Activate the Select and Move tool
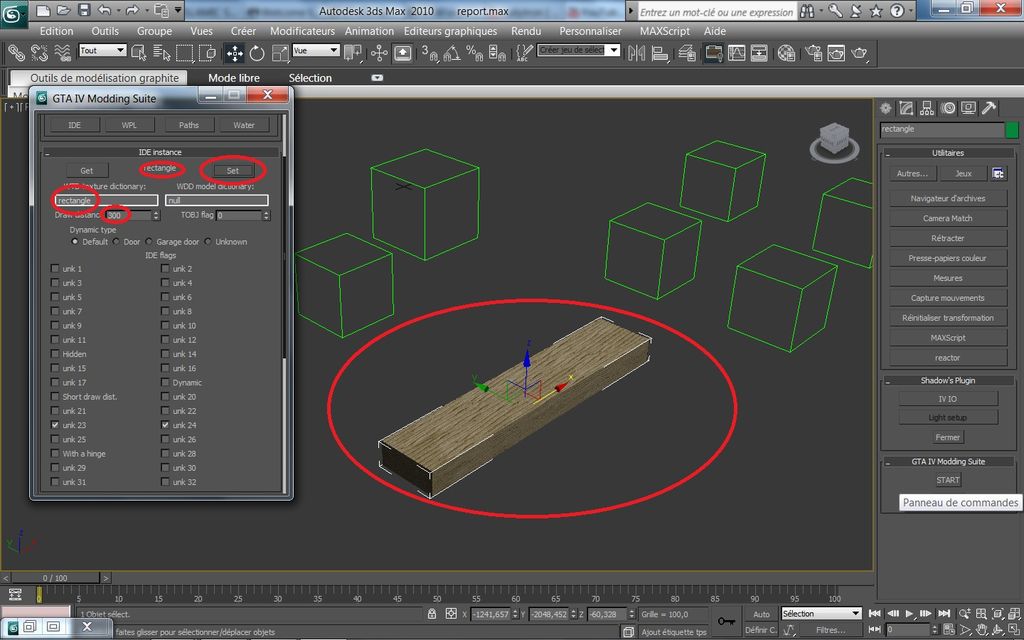 pyautogui.click(x=234, y=53)
